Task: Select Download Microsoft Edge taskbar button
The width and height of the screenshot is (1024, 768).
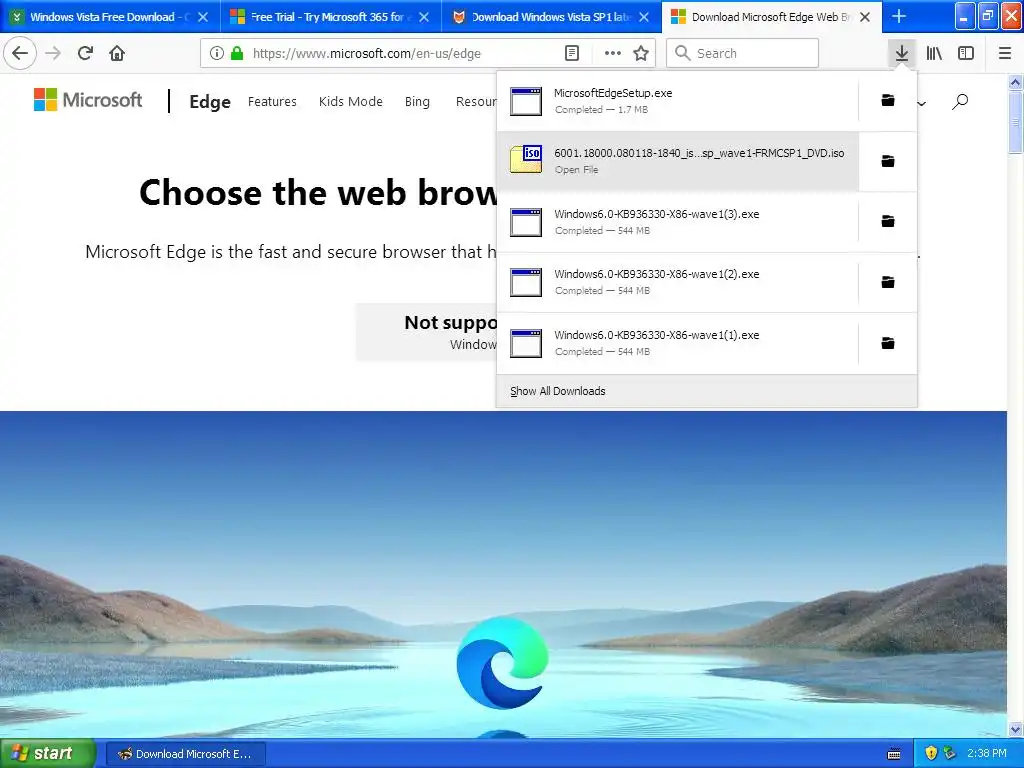Action: click(185, 754)
